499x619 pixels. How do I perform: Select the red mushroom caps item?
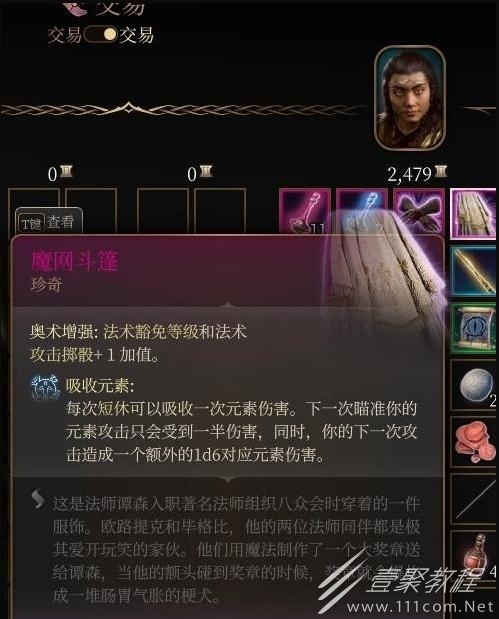coord(473,442)
